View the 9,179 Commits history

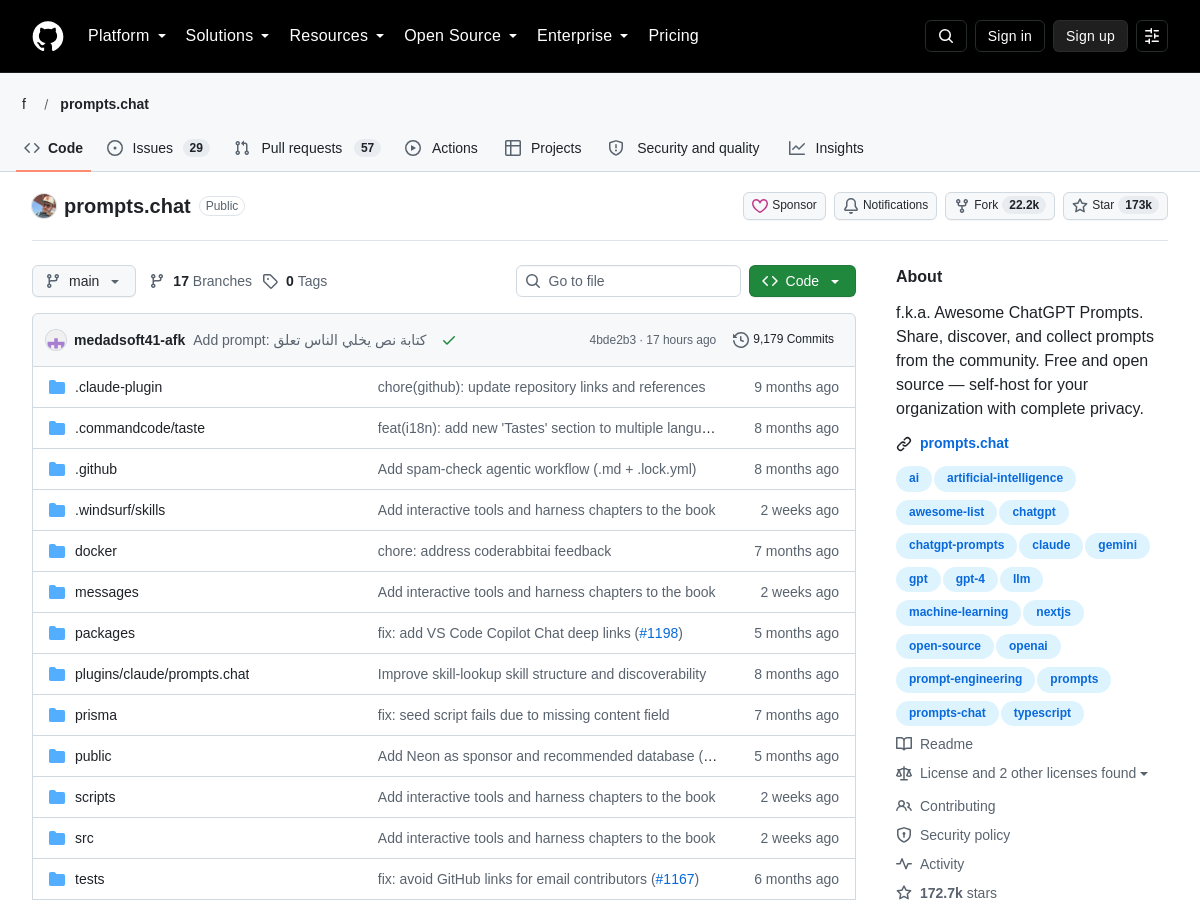pos(783,340)
